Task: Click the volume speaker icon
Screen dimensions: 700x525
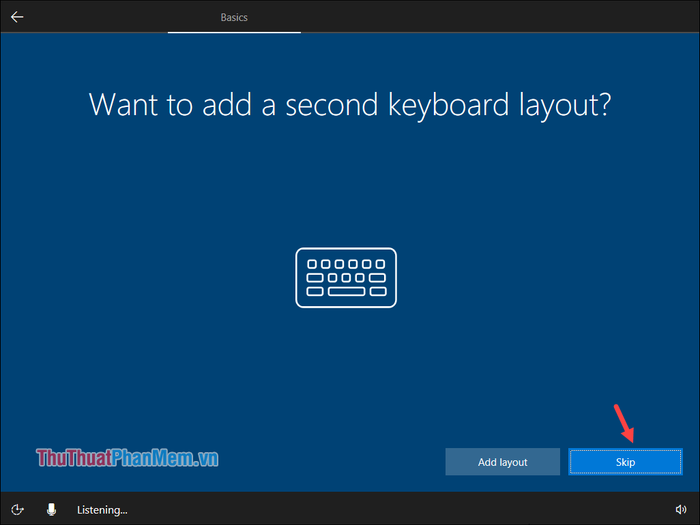Action: 681,509
